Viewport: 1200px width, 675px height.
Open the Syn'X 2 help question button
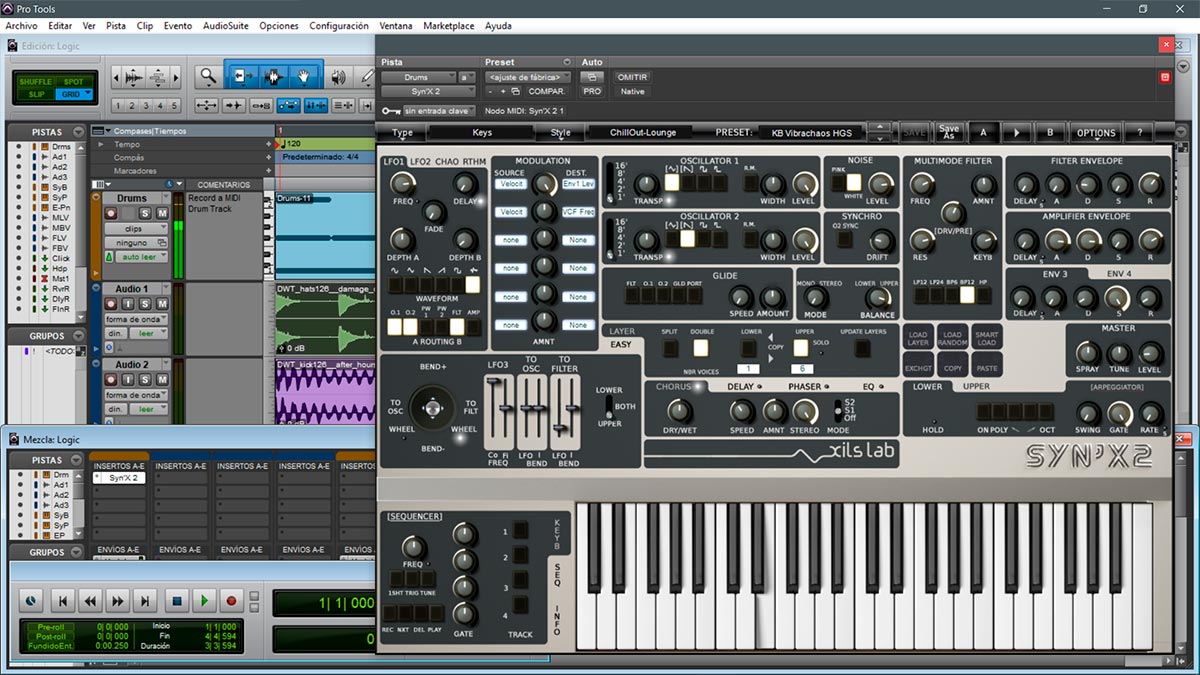coord(1139,132)
